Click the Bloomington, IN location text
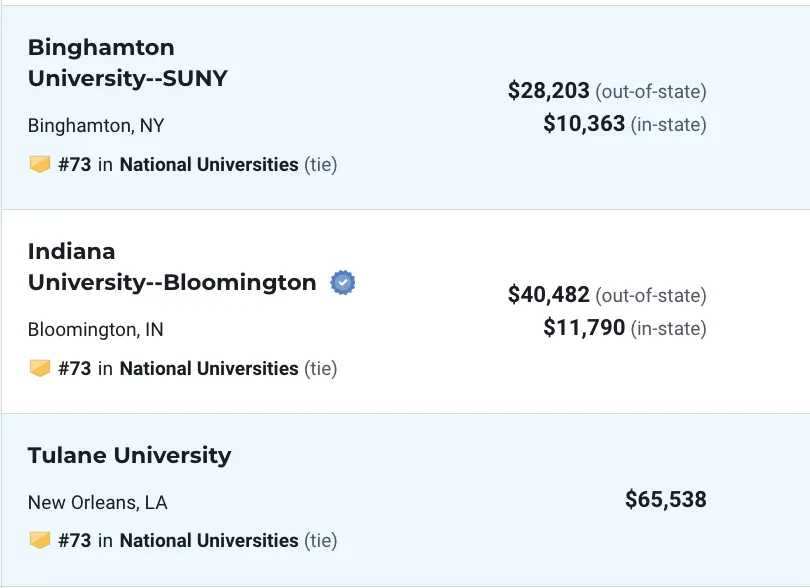Image resolution: width=810 pixels, height=588 pixels. point(96,330)
